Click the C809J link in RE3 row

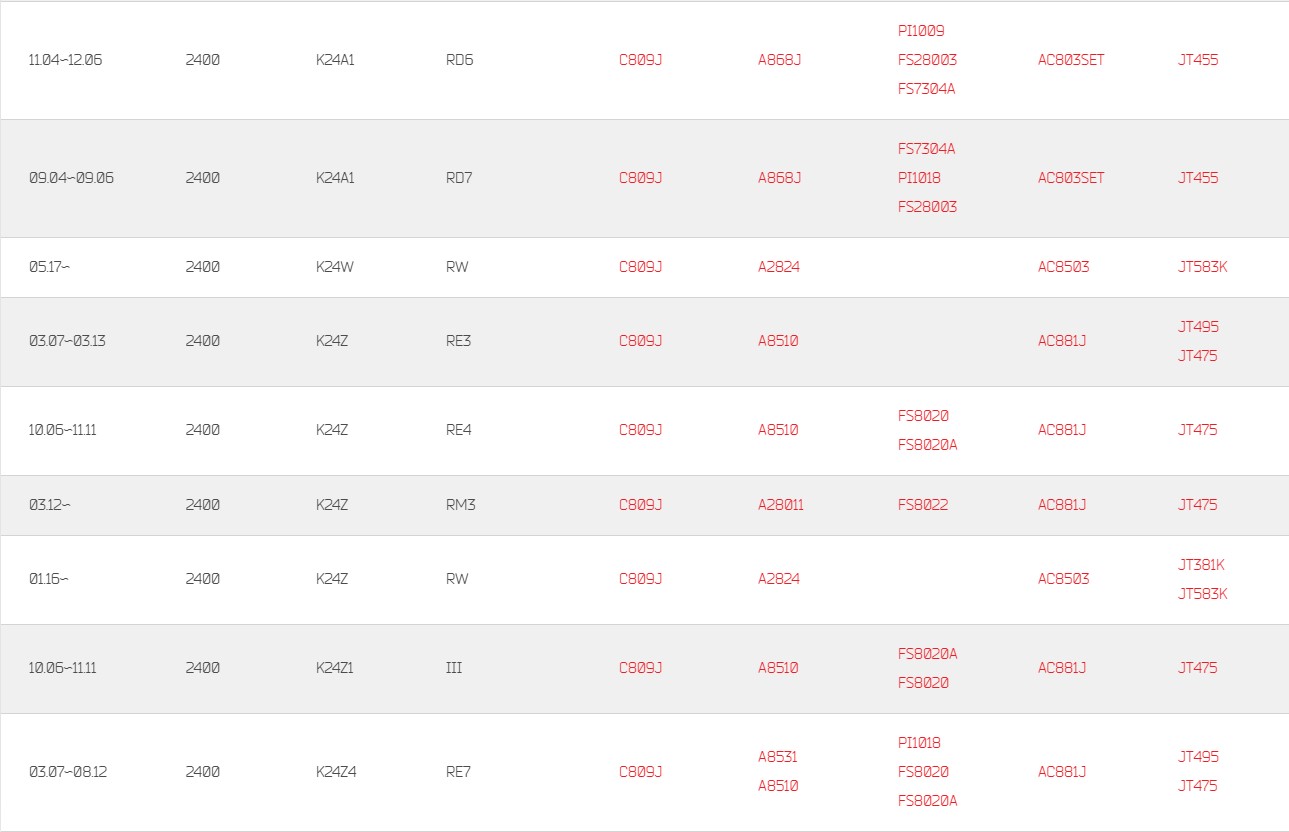640,341
